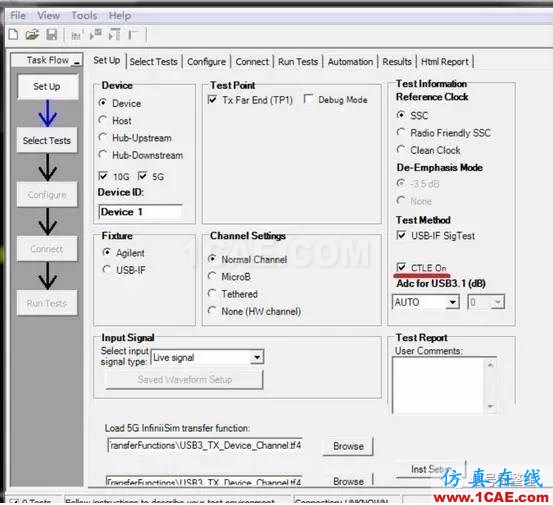The image size is (553, 505).
Task: Switch to the Select Tests tab
Action: (x=153, y=62)
